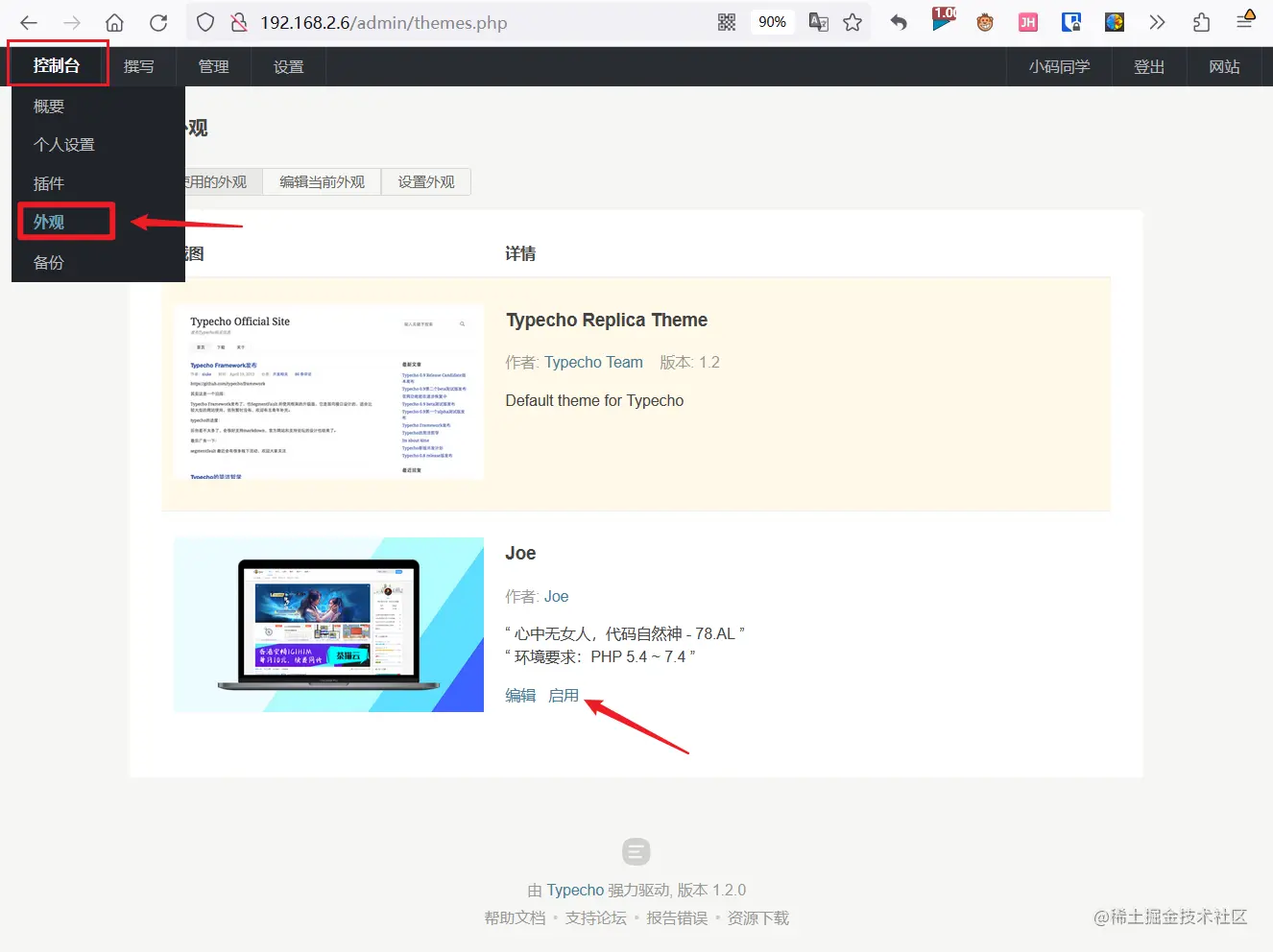The width and height of the screenshot is (1273, 952).
Task: Open Typecho link in footer
Action: 575,890
